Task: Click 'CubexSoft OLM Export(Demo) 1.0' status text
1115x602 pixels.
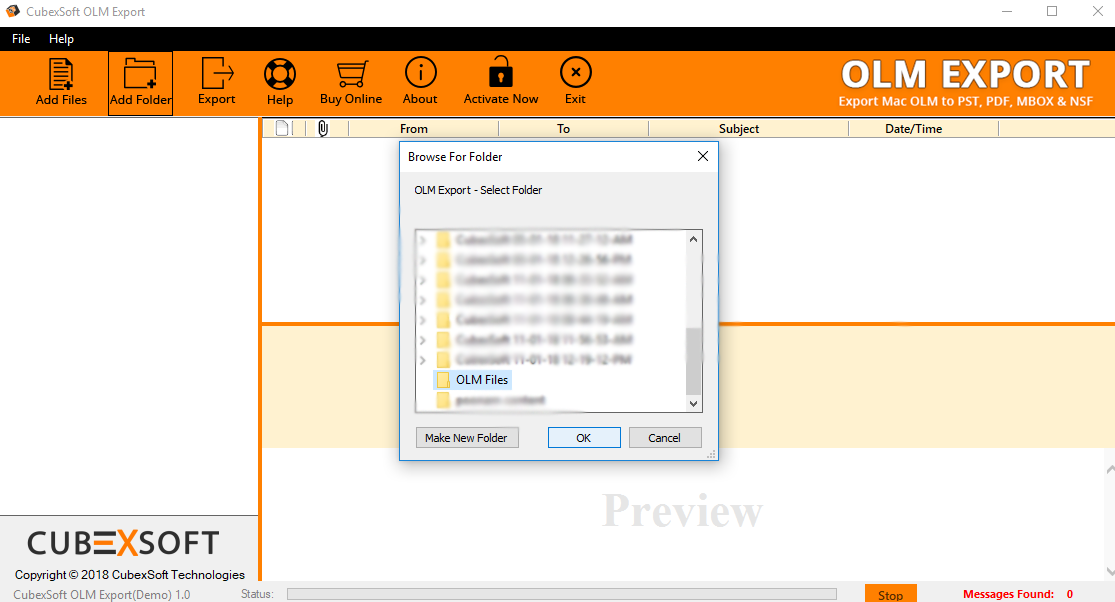Action: click(x=102, y=595)
